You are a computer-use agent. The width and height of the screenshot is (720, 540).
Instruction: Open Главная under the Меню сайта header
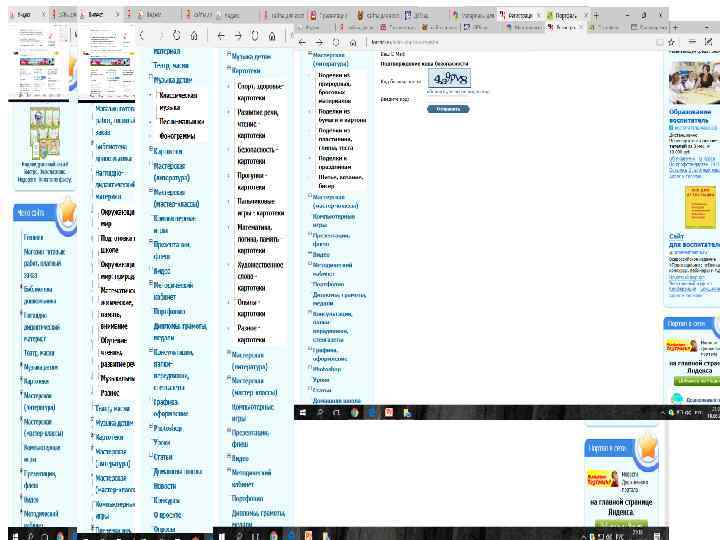(x=34, y=237)
